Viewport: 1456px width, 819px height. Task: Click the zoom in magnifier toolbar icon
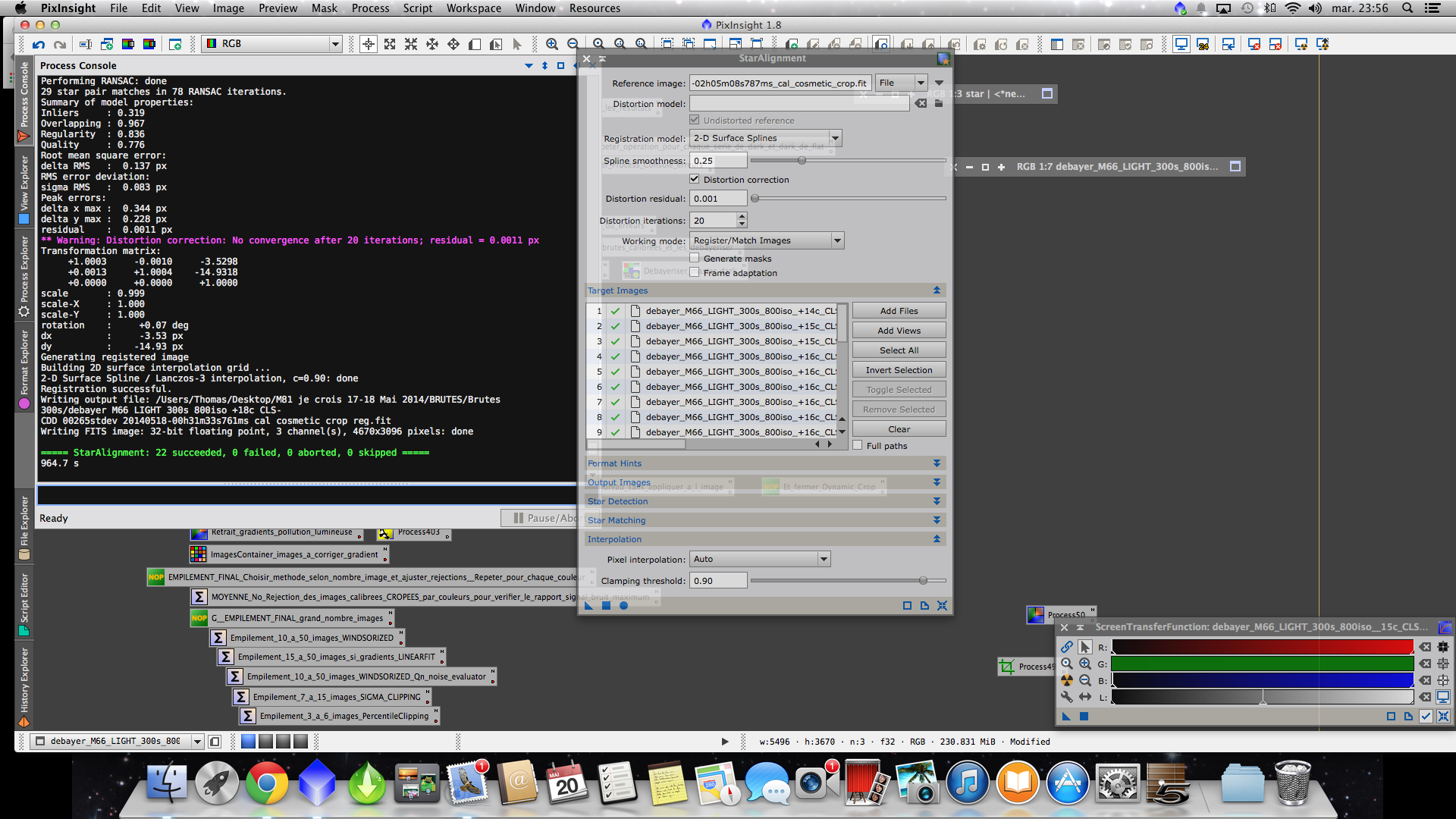552,45
